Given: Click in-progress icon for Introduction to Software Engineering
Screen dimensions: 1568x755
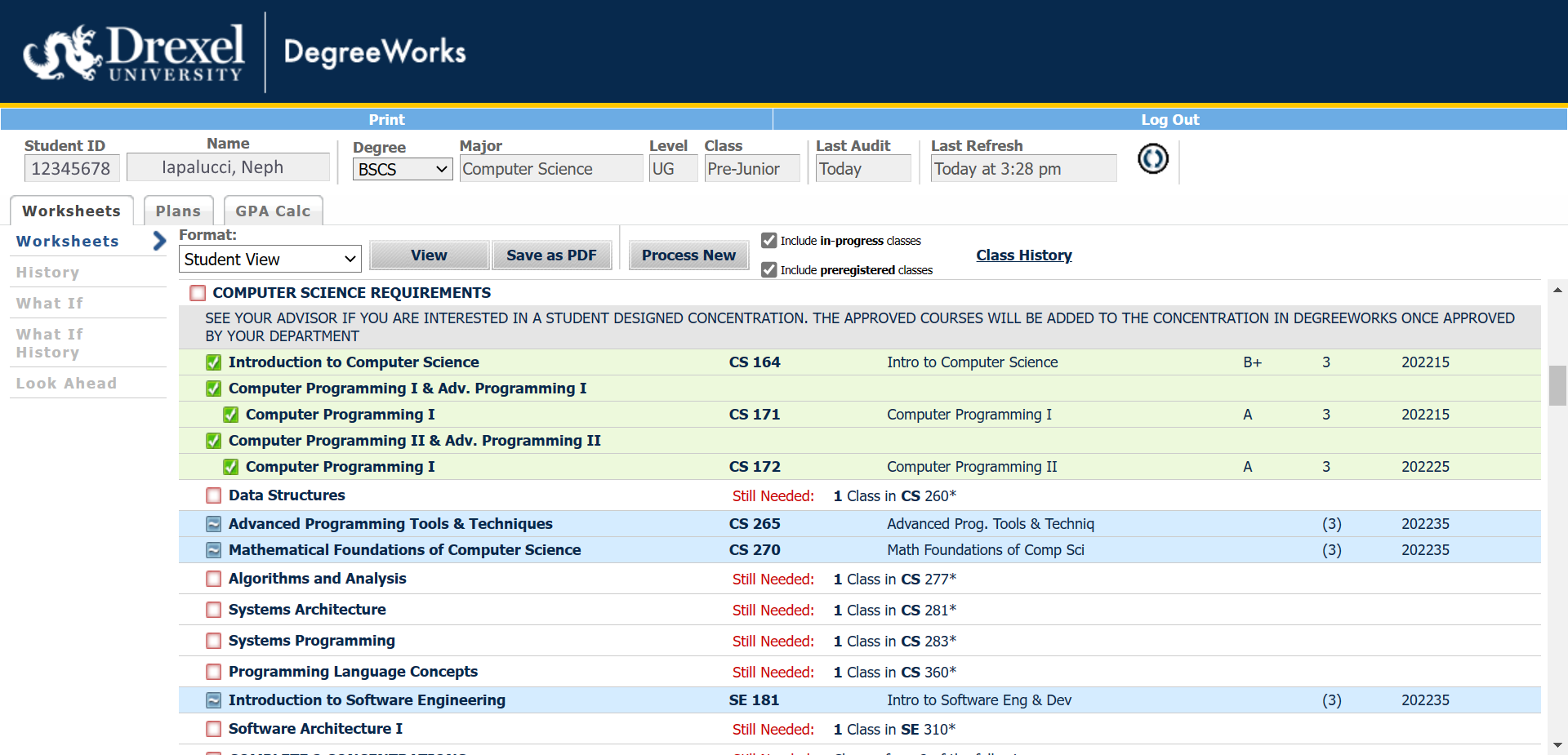Looking at the screenshot, I should [x=214, y=700].
